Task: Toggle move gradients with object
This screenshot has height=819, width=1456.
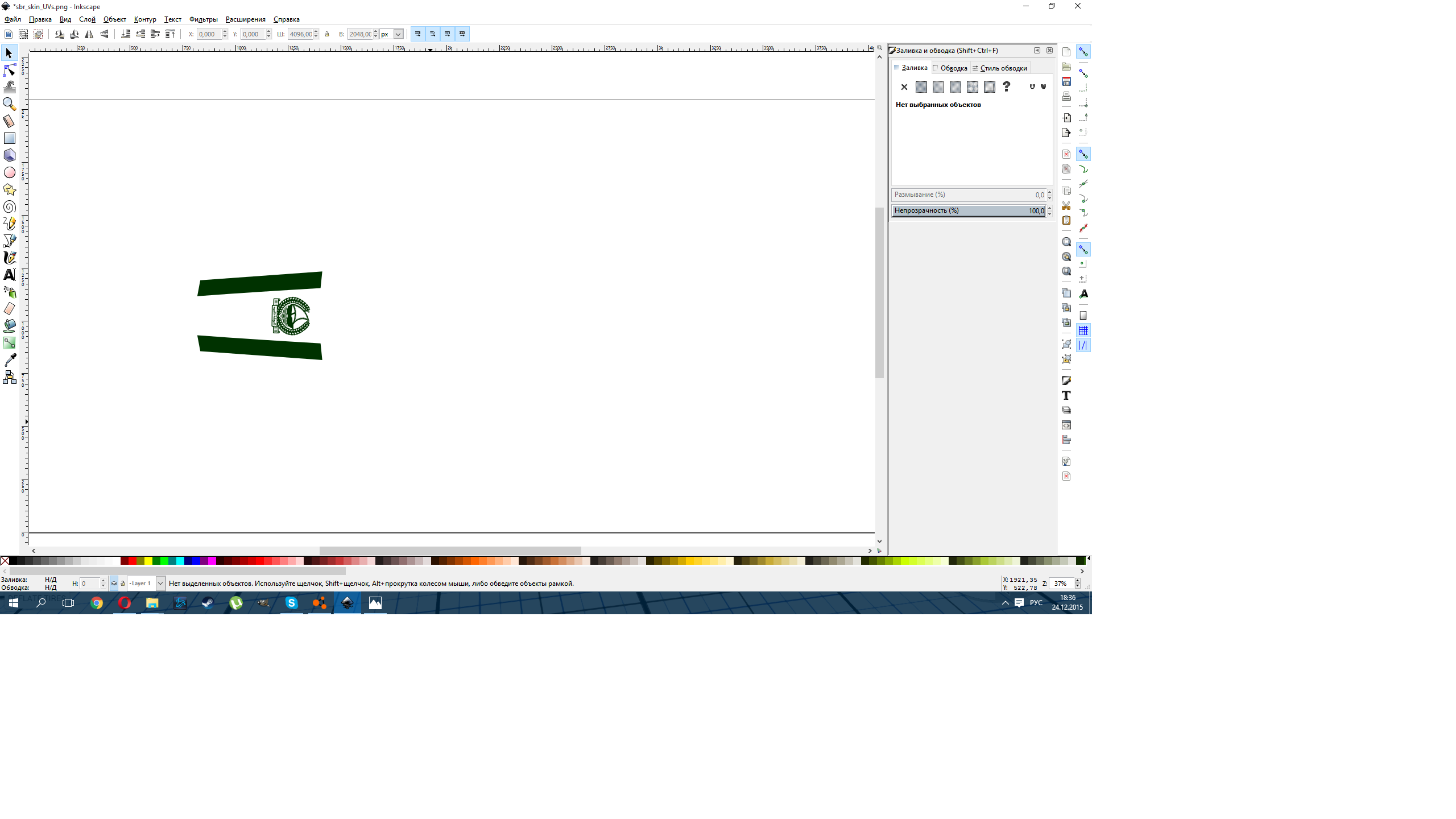Action: point(448,34)
